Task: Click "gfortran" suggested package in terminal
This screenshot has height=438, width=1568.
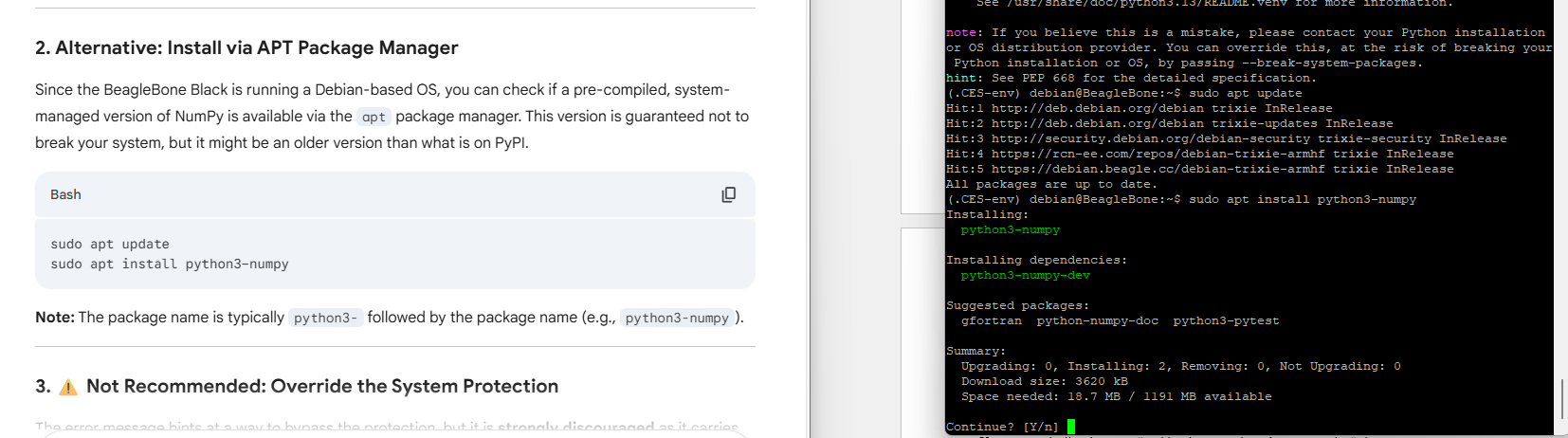Action: (992, 320)
